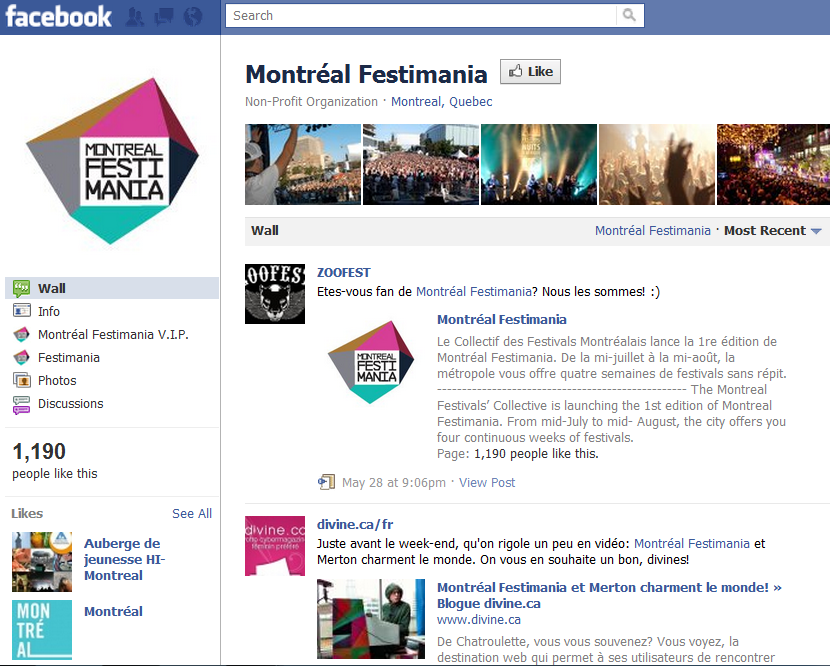The image size is (830, 666).
Task: Open the Most Recent wall filter dropdown
Action: pos(773,231)
